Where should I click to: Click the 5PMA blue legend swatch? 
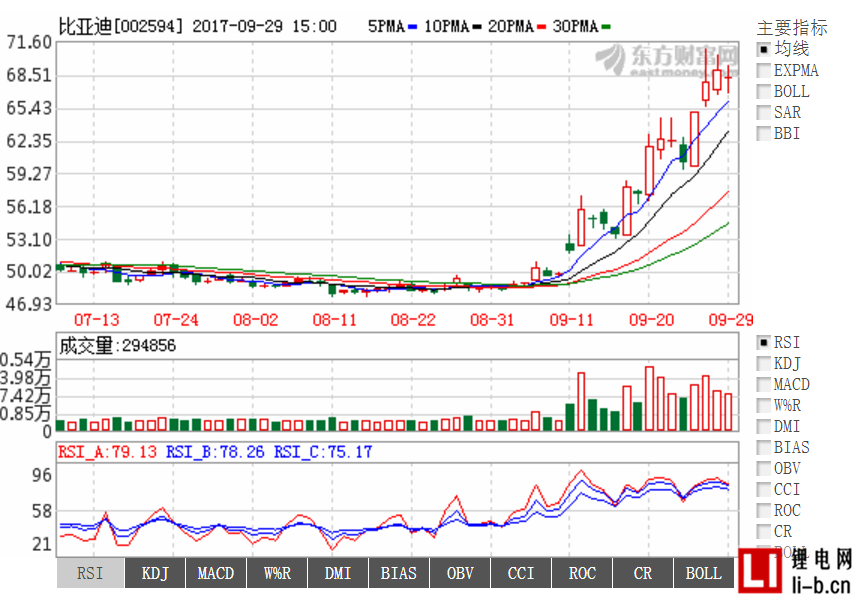[x=413, y=27]
